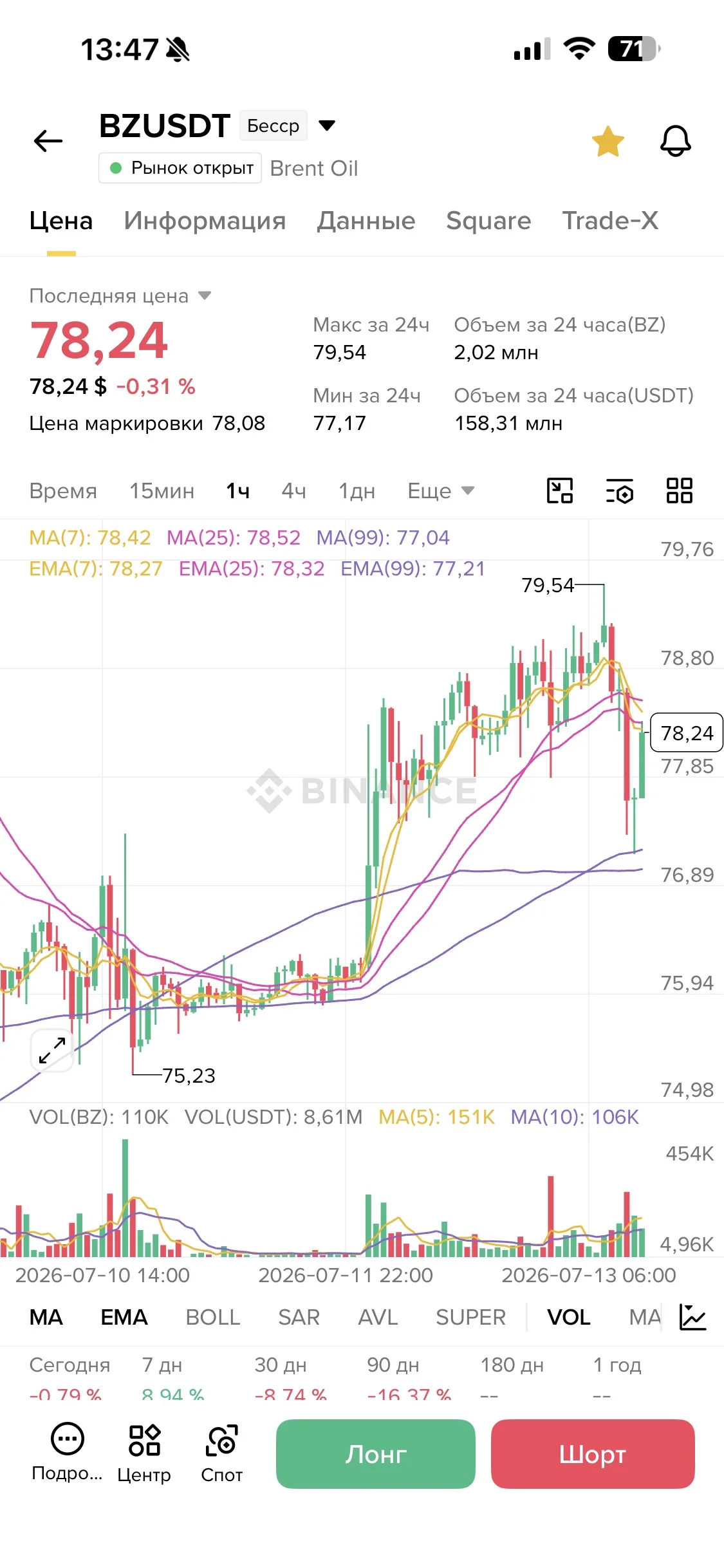Open the Информация tab
This screenshot has height=1568, width=724.
[205, 221]
